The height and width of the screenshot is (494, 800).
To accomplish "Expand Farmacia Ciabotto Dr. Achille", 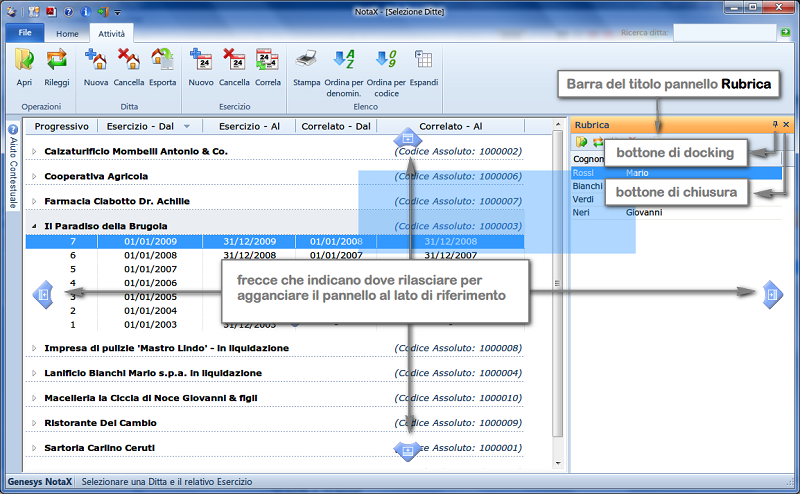I will pos(33,201).
